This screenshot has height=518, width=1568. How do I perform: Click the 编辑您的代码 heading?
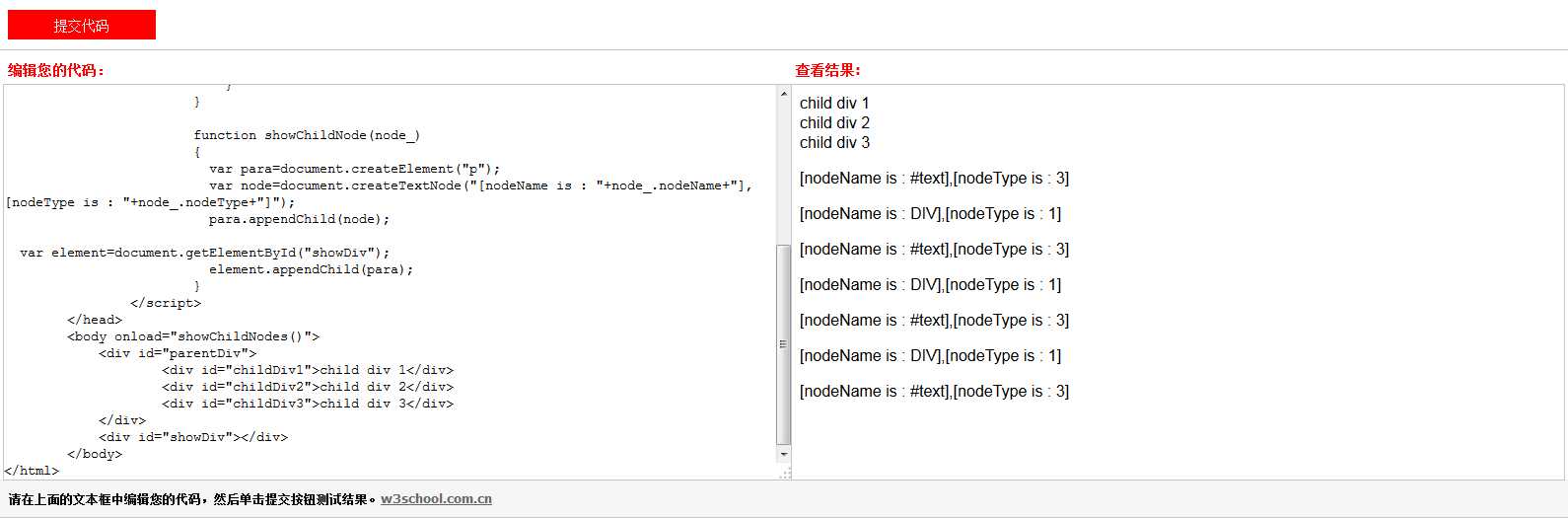[56, 70]
